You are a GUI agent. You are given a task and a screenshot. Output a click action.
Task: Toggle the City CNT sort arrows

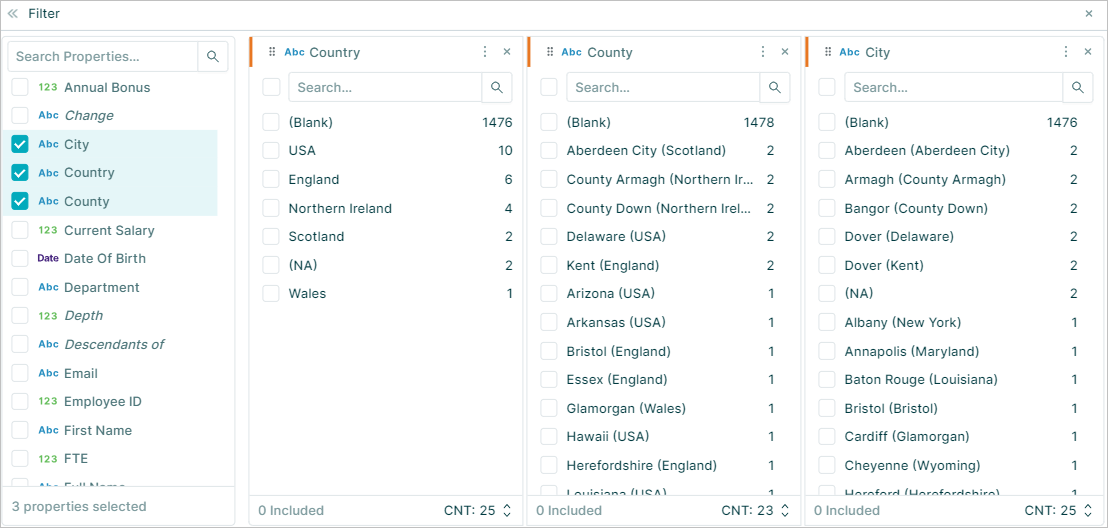1088,510
